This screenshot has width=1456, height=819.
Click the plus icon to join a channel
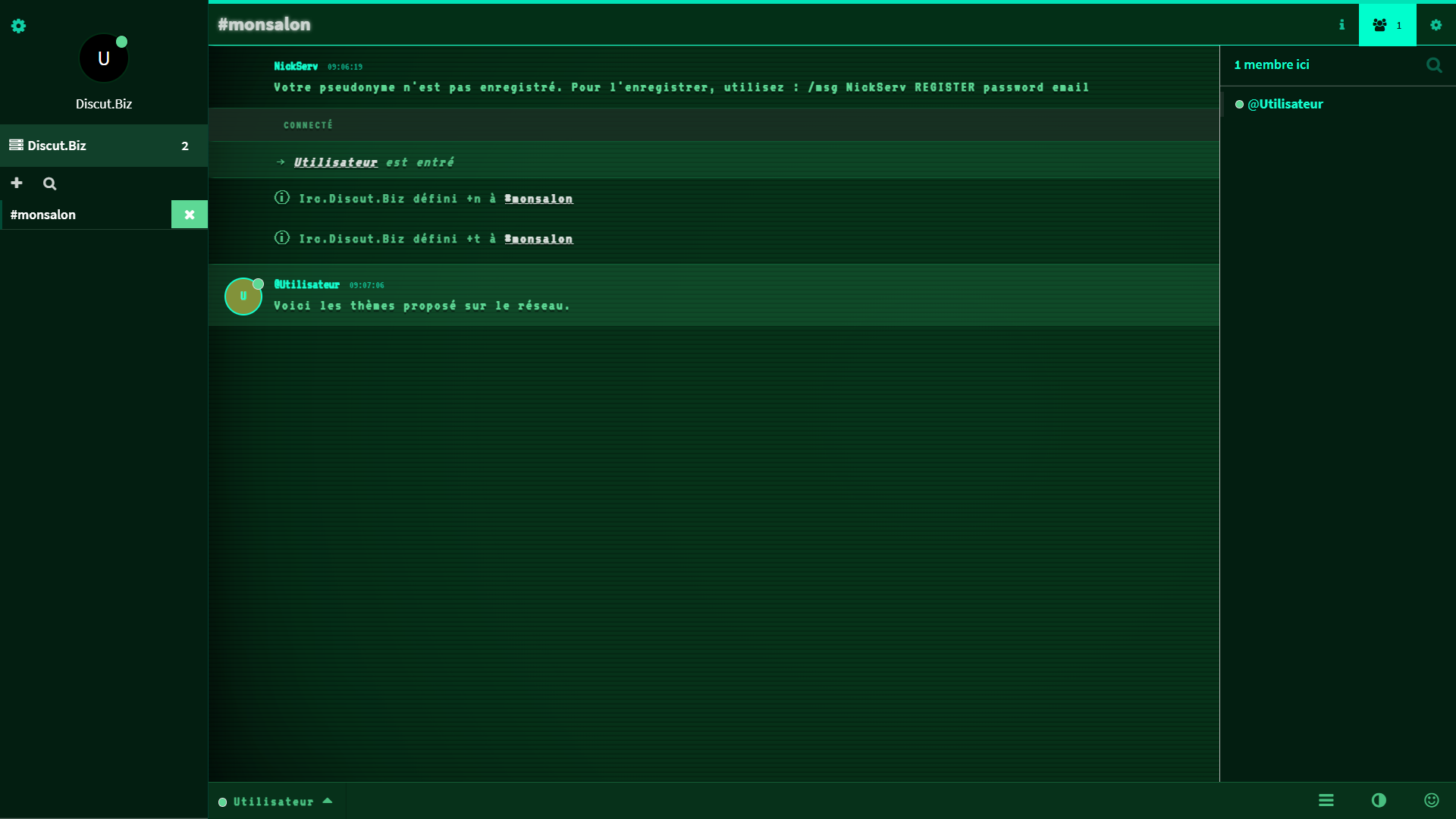point(17,183)
